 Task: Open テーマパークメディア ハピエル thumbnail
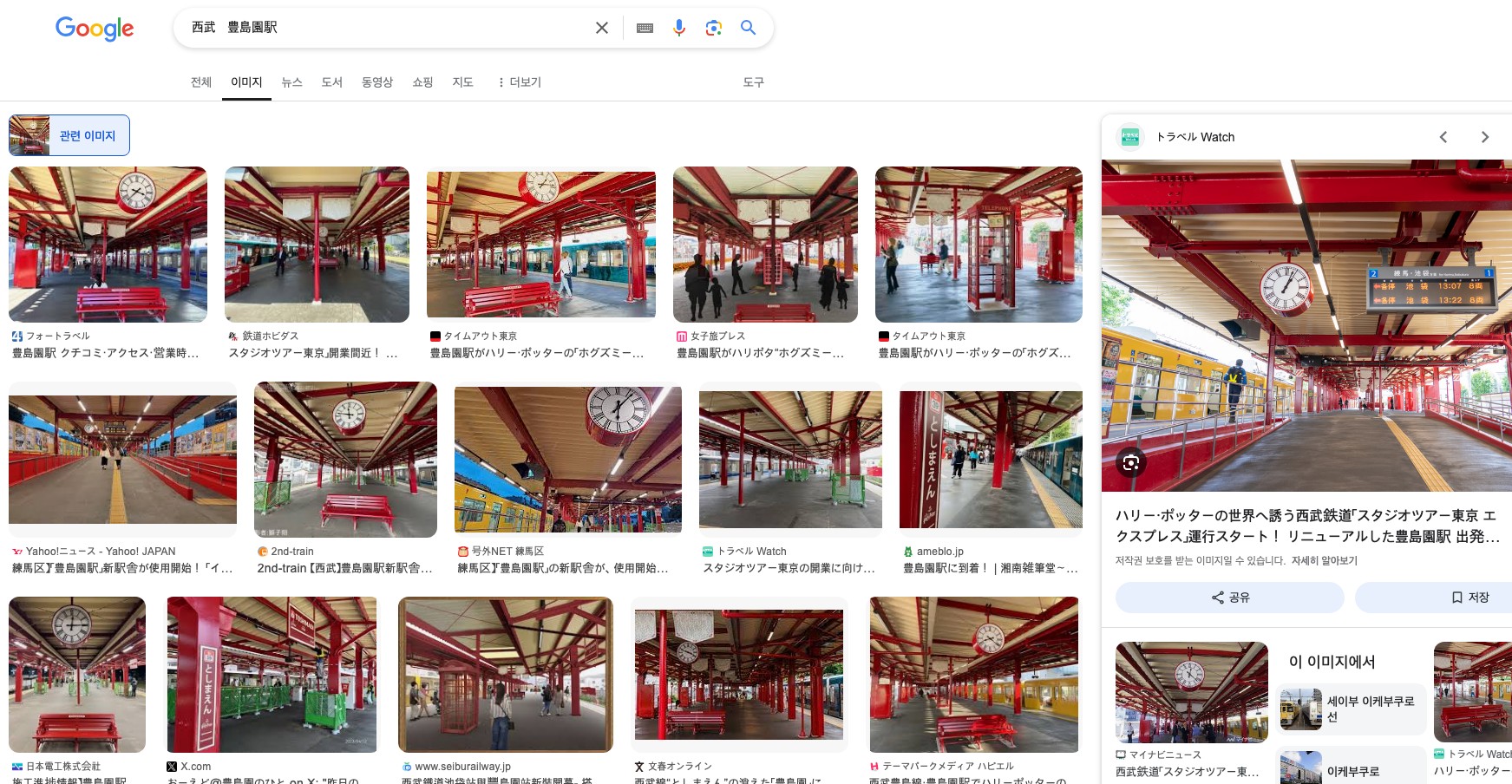click(x=974, y=675)
